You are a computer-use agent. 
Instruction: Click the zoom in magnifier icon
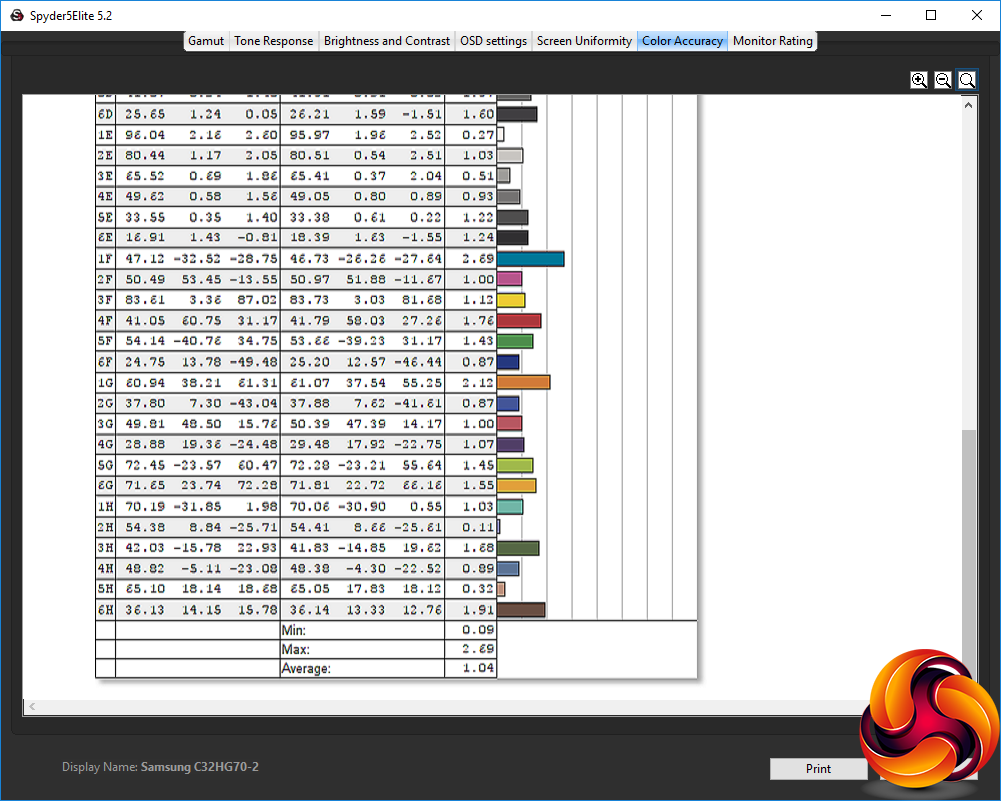(x=919, y=80)
